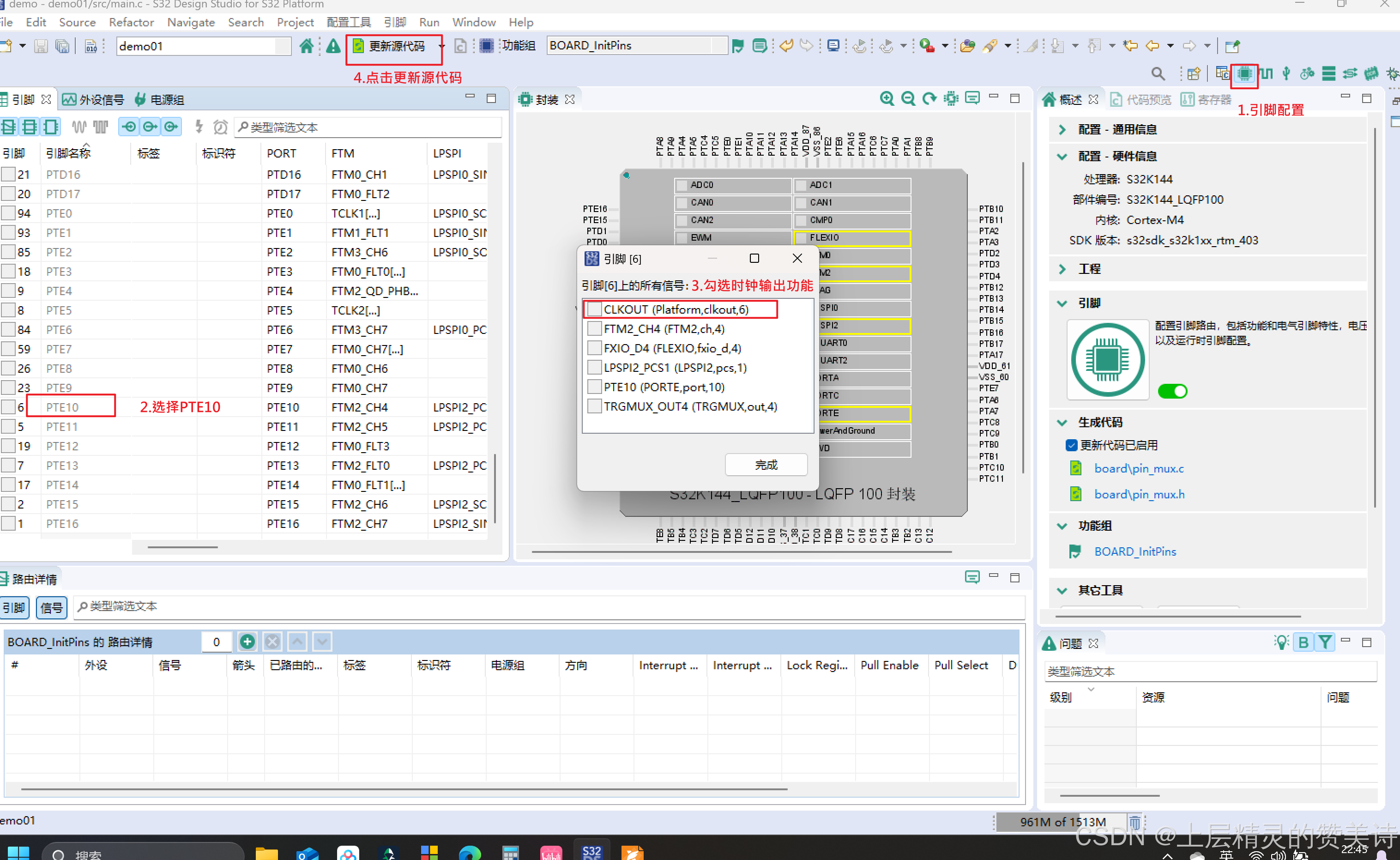Click the zoom out icon in package view

908,99
